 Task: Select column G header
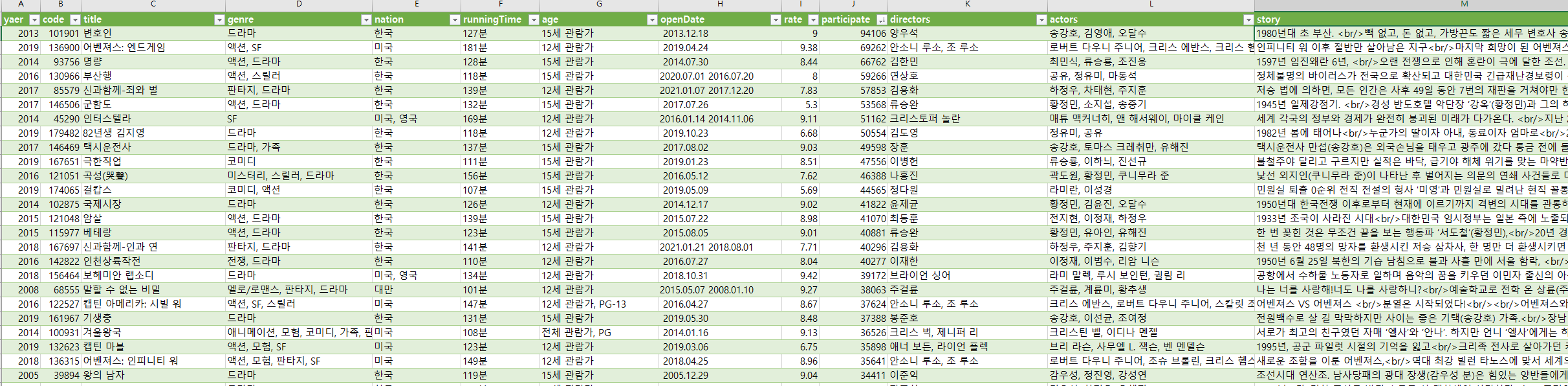[x=599, y=4]
